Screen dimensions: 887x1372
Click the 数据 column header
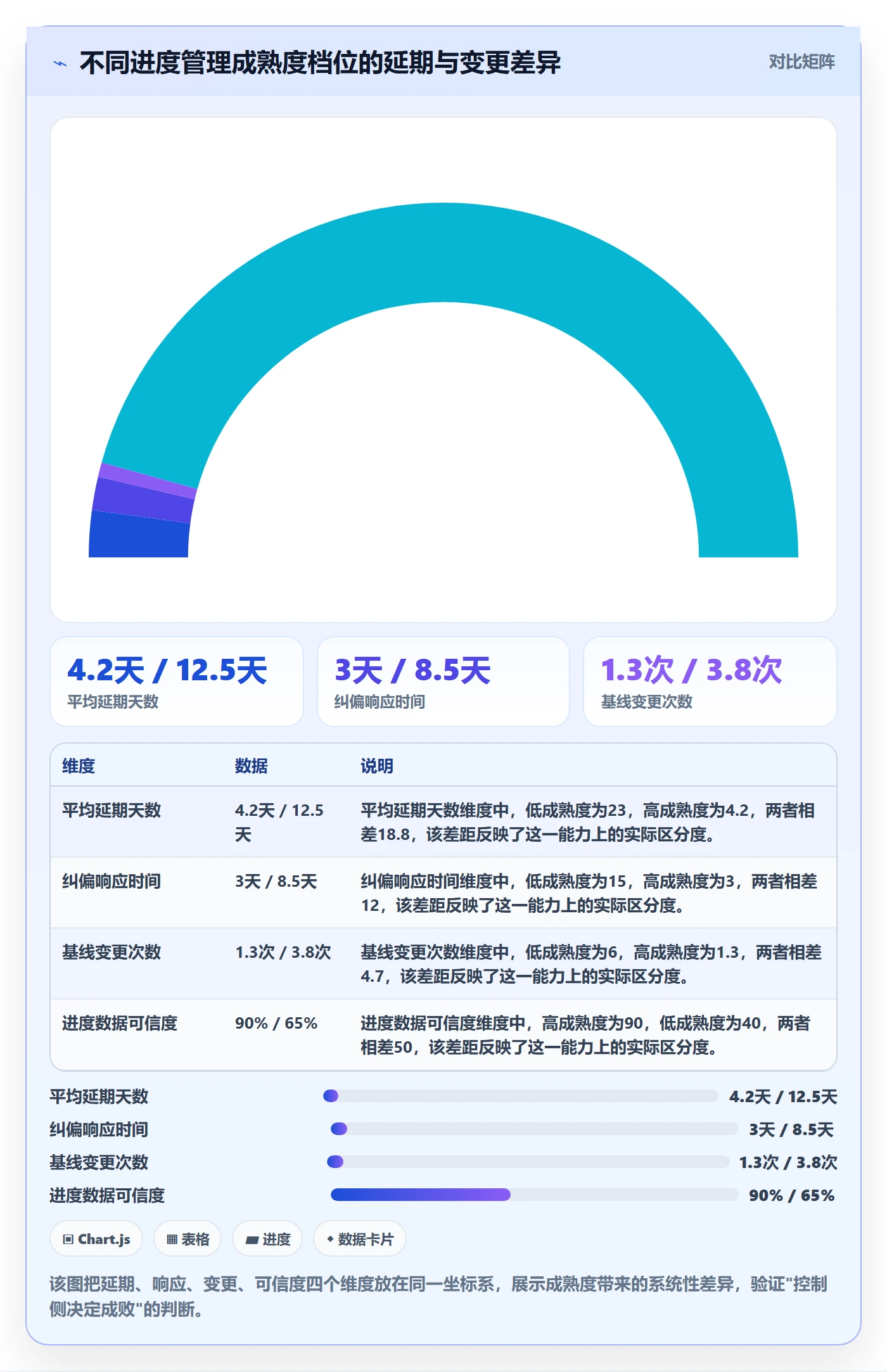tap(252, 766)
